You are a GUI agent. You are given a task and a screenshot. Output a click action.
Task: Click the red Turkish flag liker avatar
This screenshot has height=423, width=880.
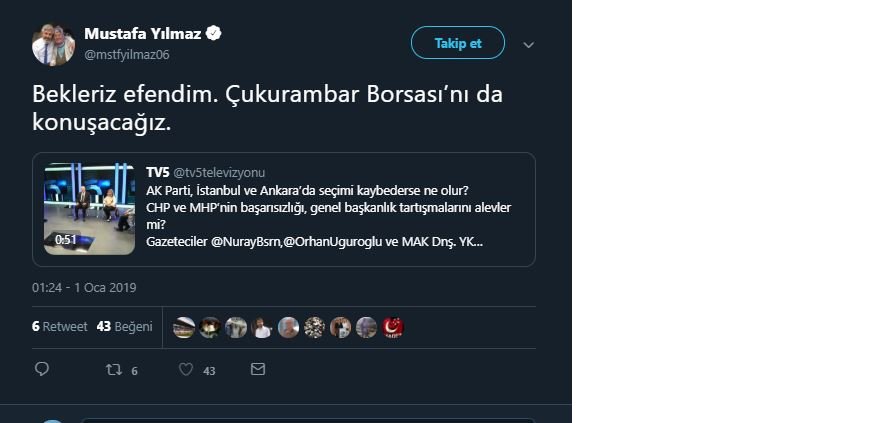point(393,327)
